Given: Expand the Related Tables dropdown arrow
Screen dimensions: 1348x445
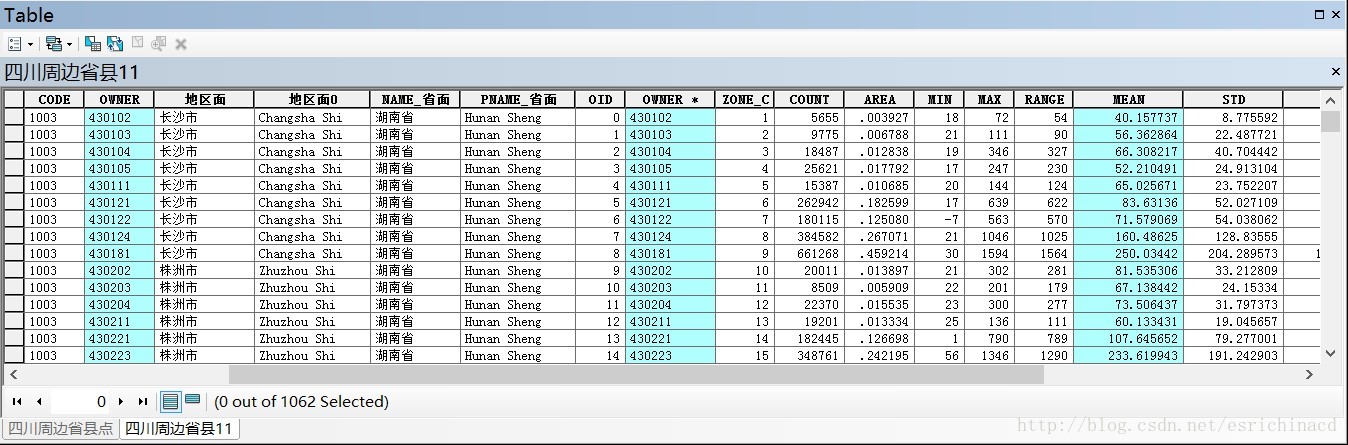Looking at the screenshot, I should (69, 44).
